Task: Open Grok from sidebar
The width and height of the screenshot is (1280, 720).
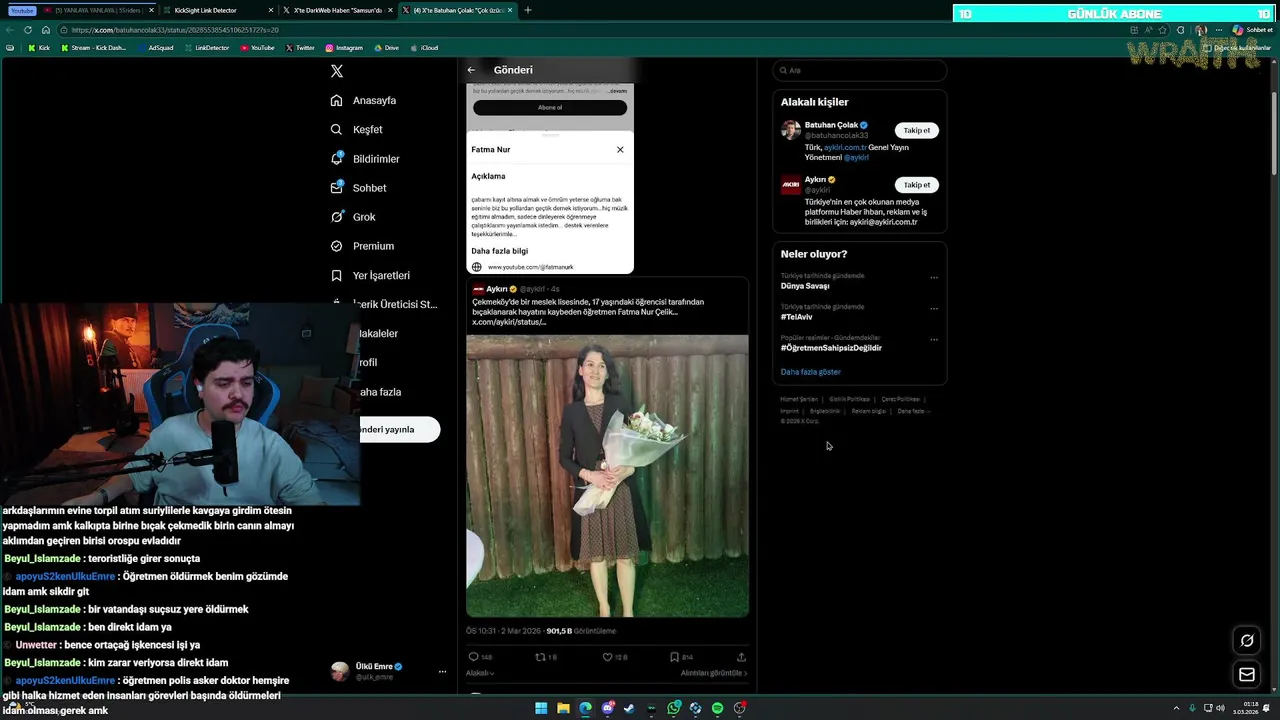Action: click(x=353, y=217)
